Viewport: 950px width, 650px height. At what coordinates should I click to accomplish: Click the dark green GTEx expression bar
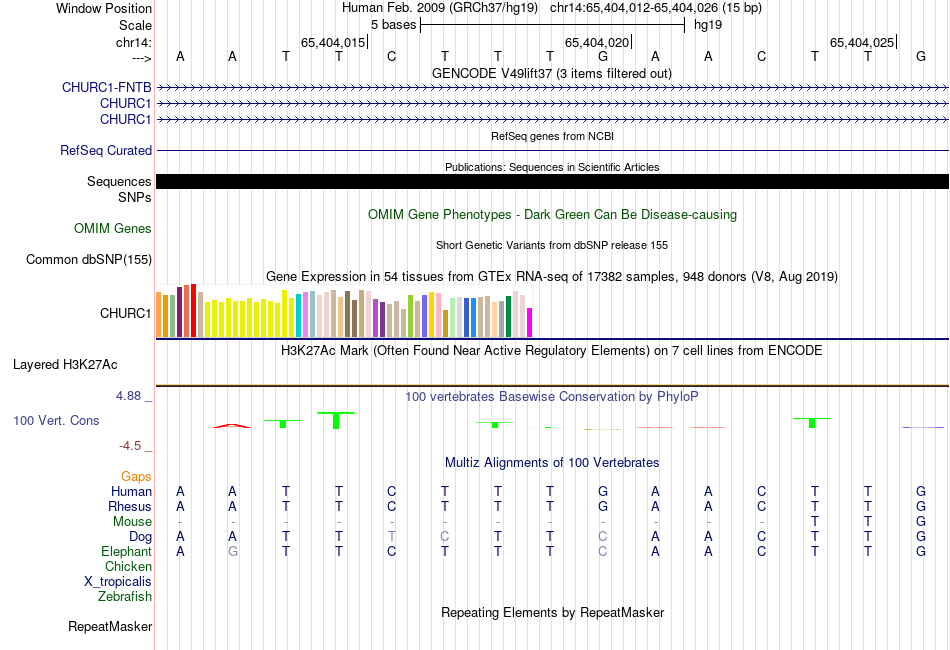[x=508, y=316]
